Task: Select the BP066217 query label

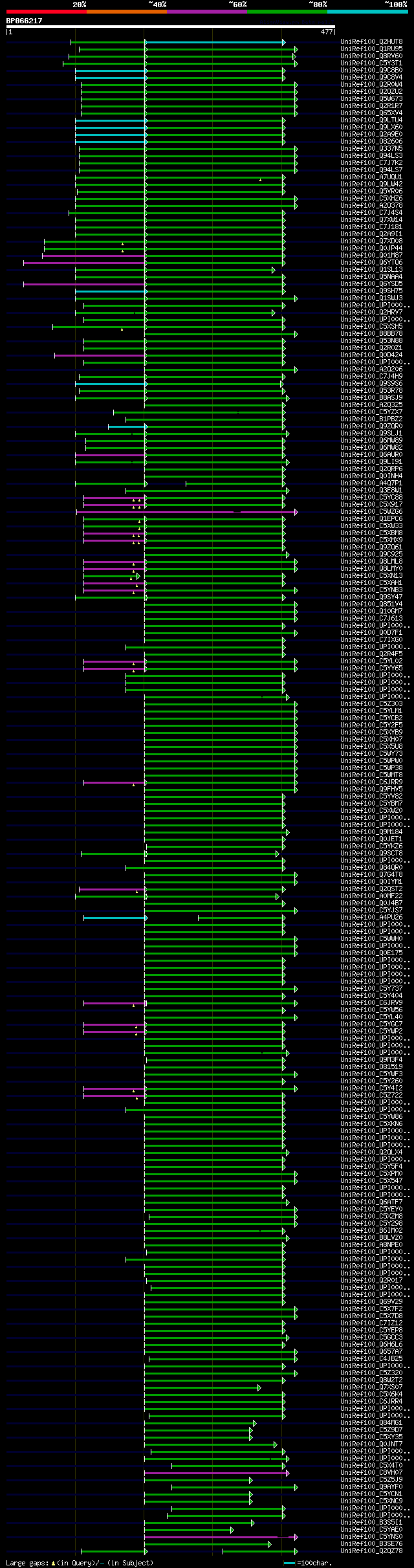Action: coord(25,21)
